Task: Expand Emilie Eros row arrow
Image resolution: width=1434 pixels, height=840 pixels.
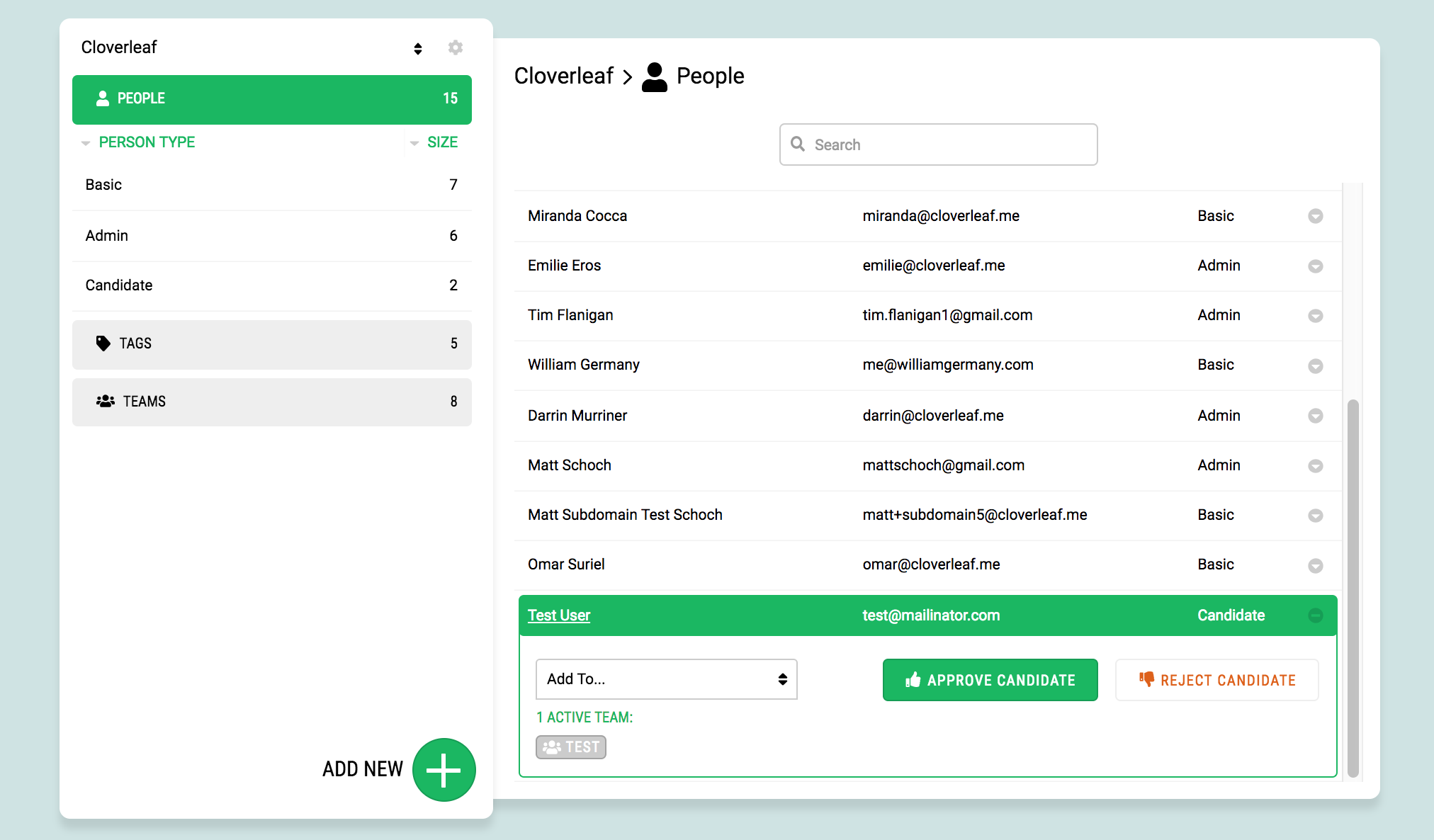Action: click(1316, 266)
